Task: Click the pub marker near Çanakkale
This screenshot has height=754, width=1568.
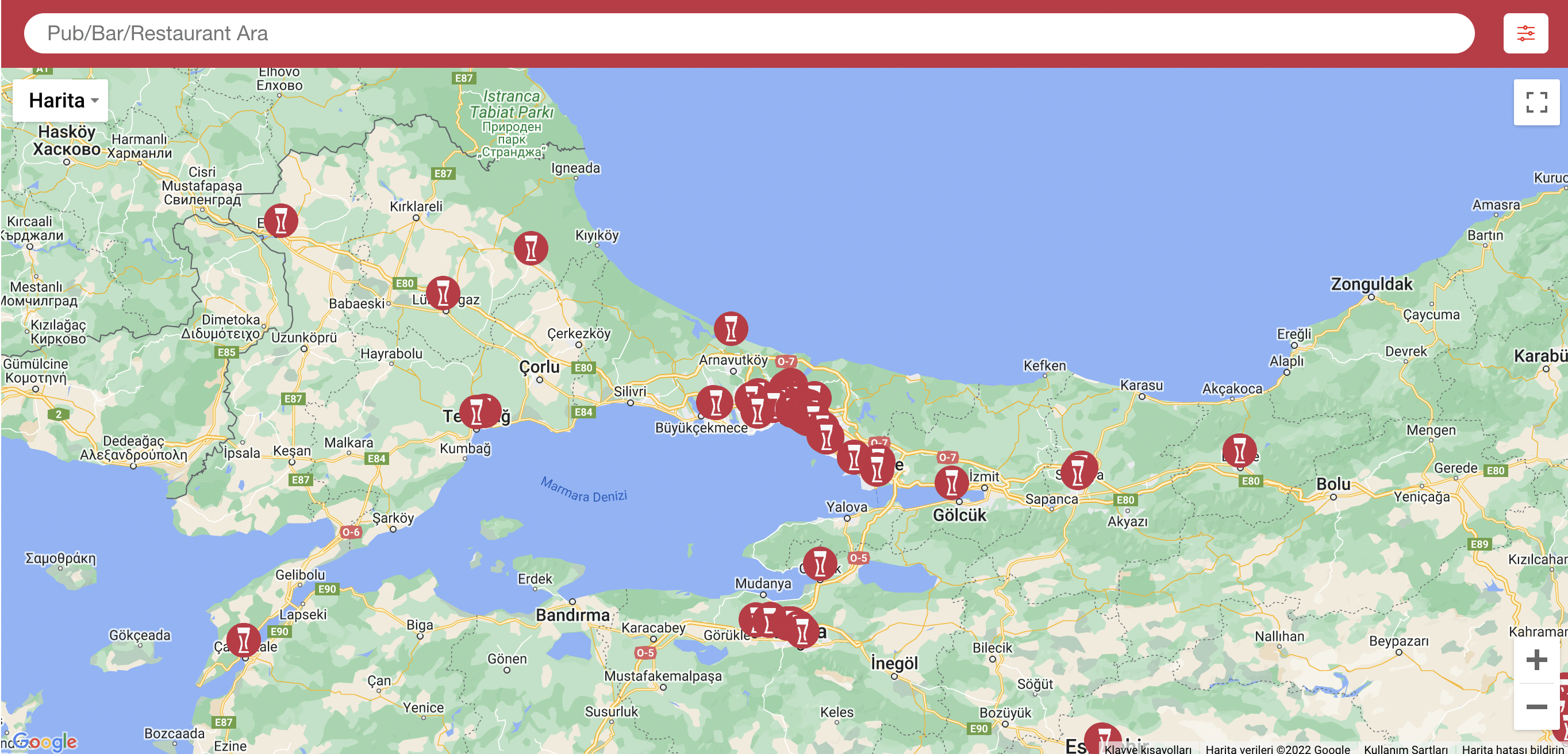Action: tap(244, 639)
